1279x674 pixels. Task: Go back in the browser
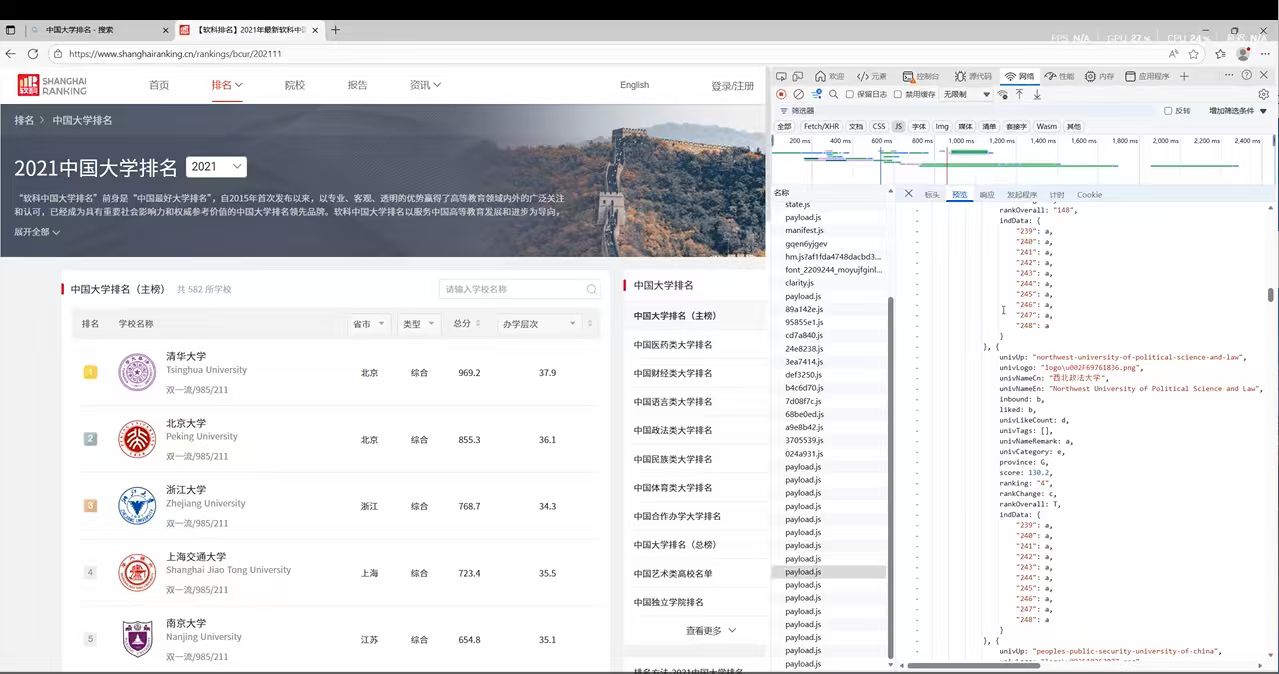click(11, 54)
